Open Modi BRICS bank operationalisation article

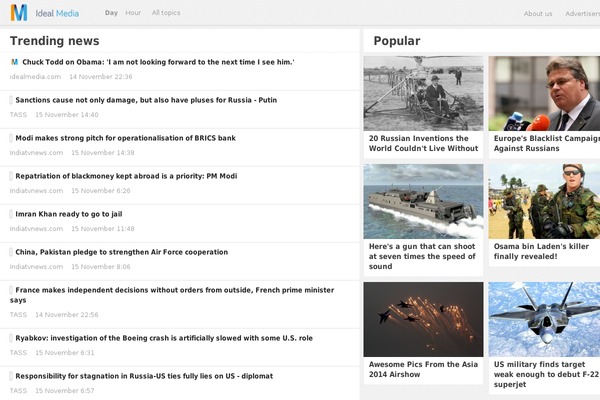point(126,138)
